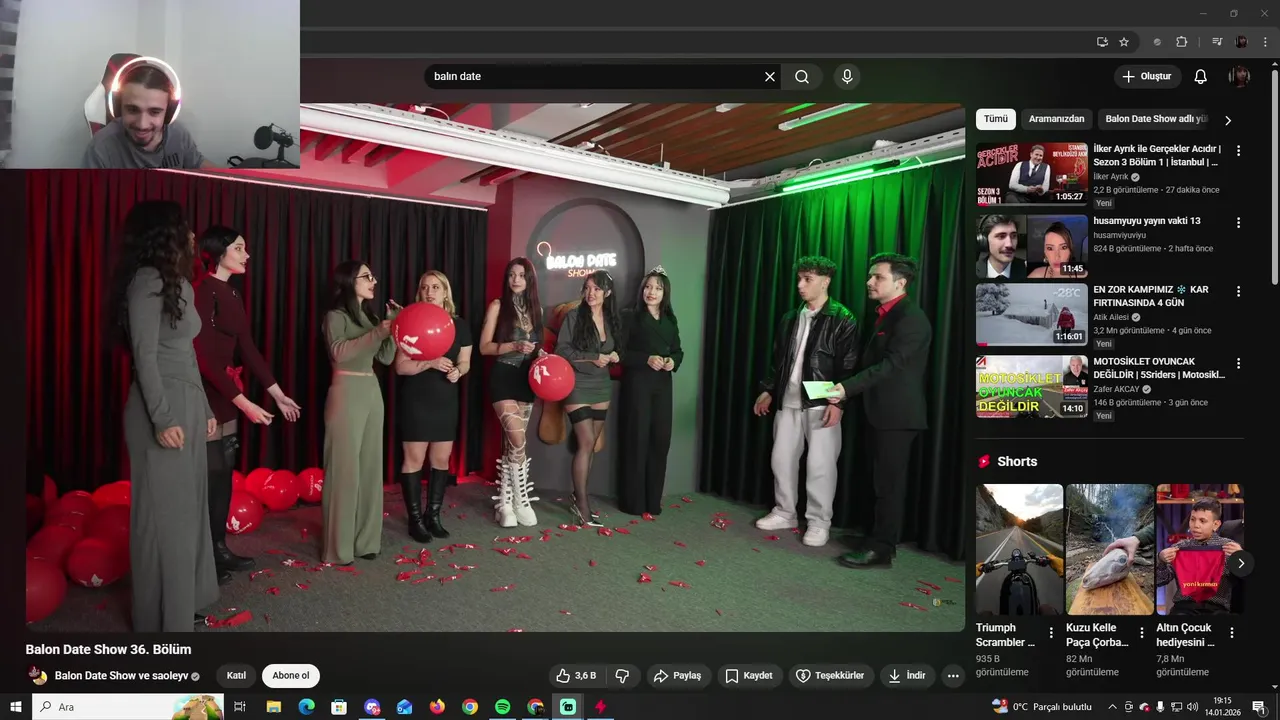Open Triumph Scrambler short thumbnail
This screenshot has height=720, width=1280.
[x=1019, y=549]
